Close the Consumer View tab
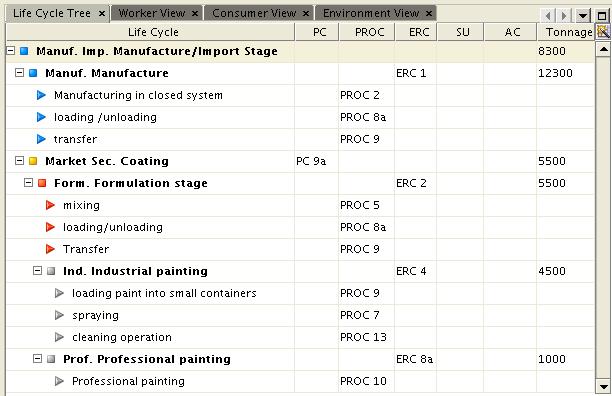Image resolution: width=612 pixels, height=396 pixels. coord(306,14)
